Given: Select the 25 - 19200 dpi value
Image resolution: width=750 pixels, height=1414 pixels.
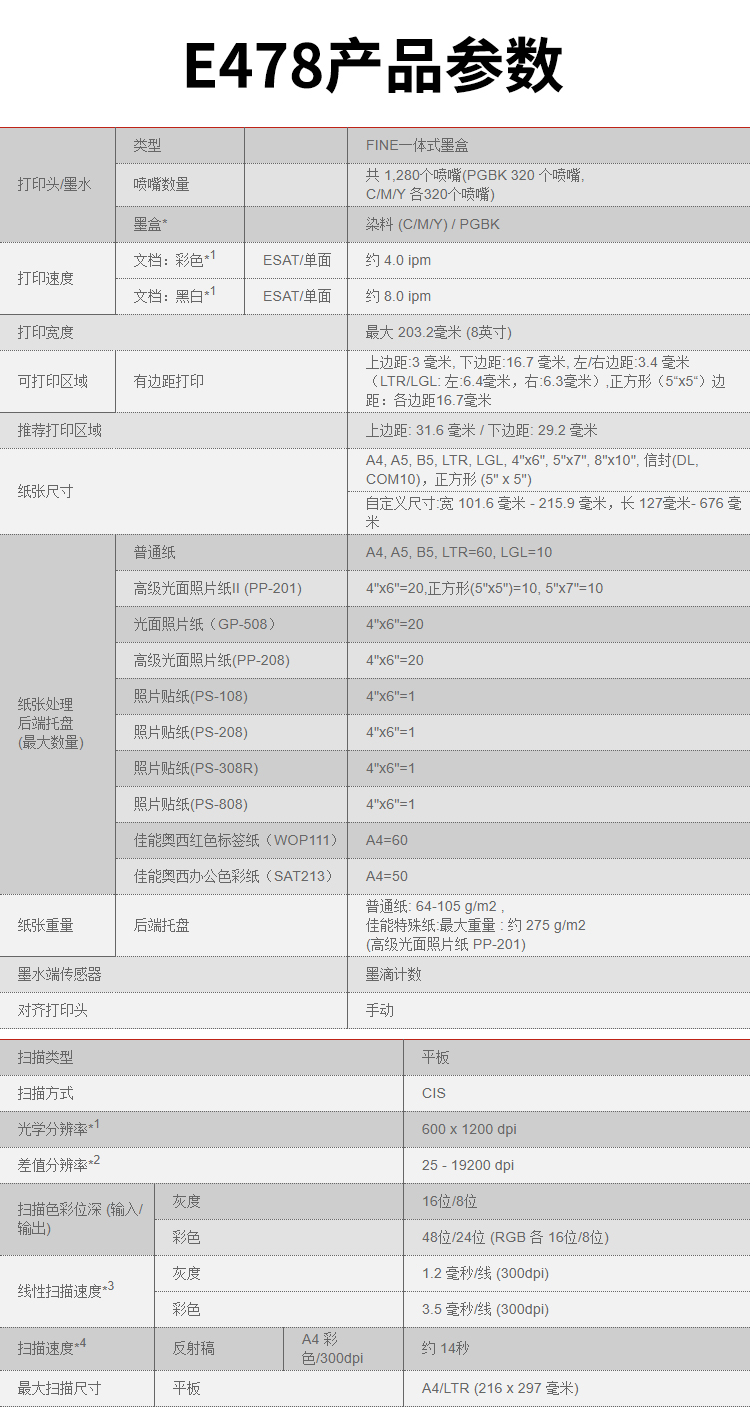Looking at the screenshot, I should click(468, 1165).
